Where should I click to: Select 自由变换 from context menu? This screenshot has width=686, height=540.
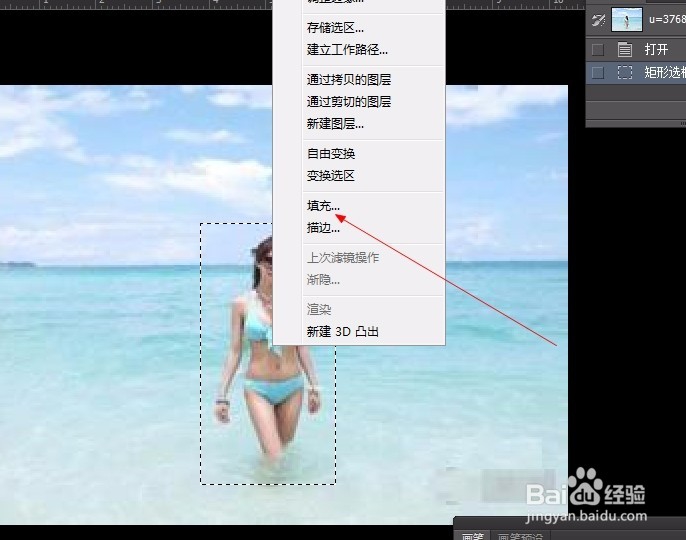tap(331, 154)
